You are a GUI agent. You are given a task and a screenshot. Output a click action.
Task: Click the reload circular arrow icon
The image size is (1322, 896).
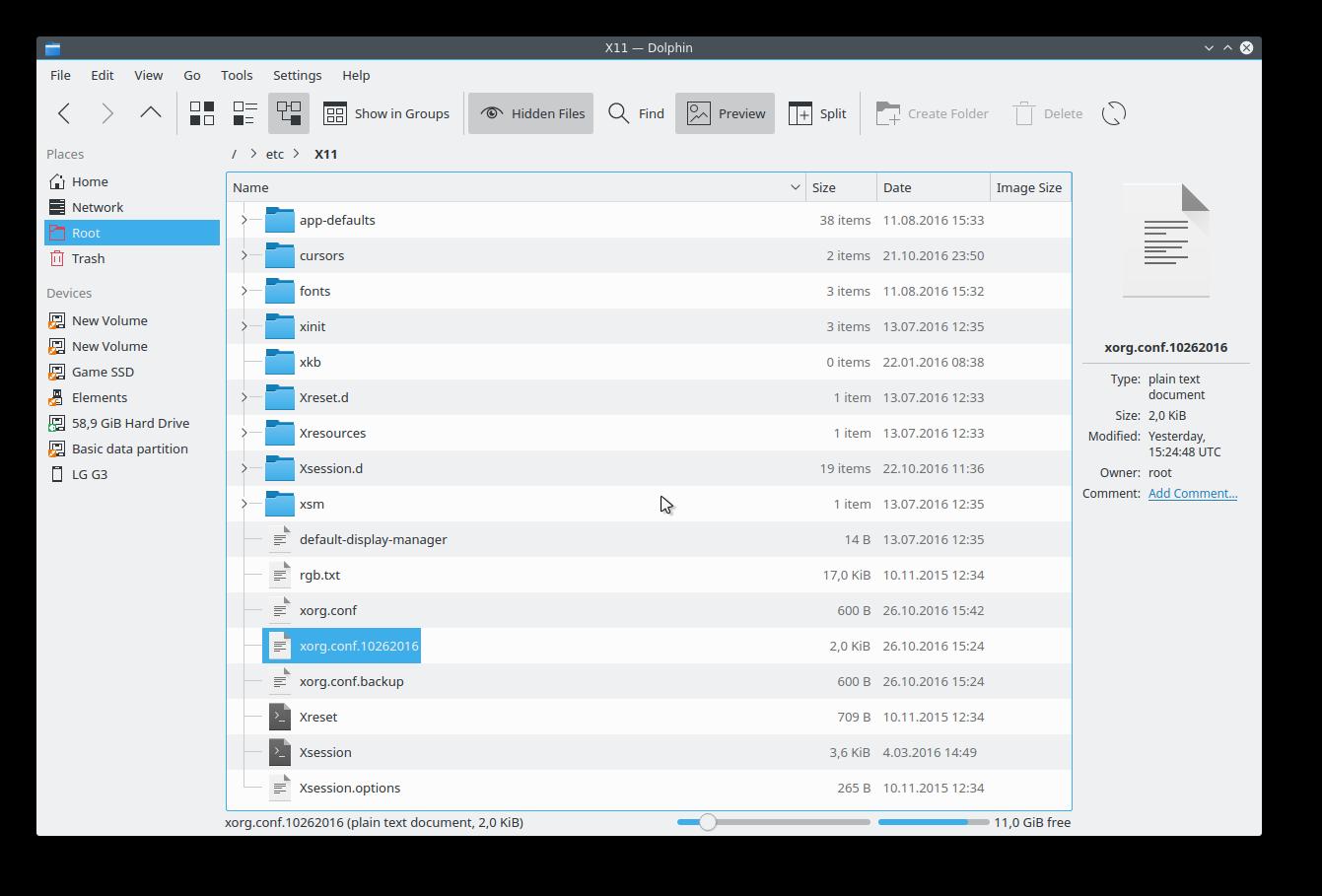pyautogui.click(x=1113, y=113)
